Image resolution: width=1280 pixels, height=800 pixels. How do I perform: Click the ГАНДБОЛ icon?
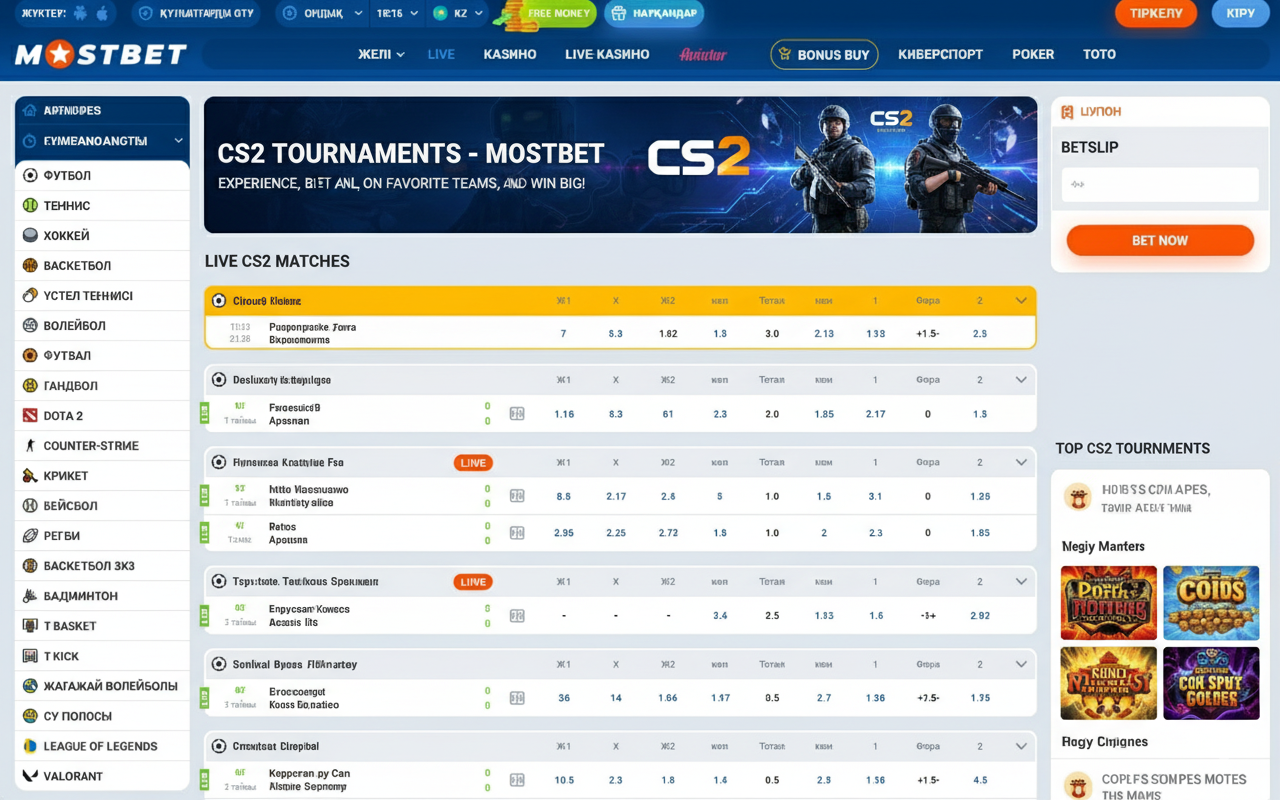tap(30, 385)
